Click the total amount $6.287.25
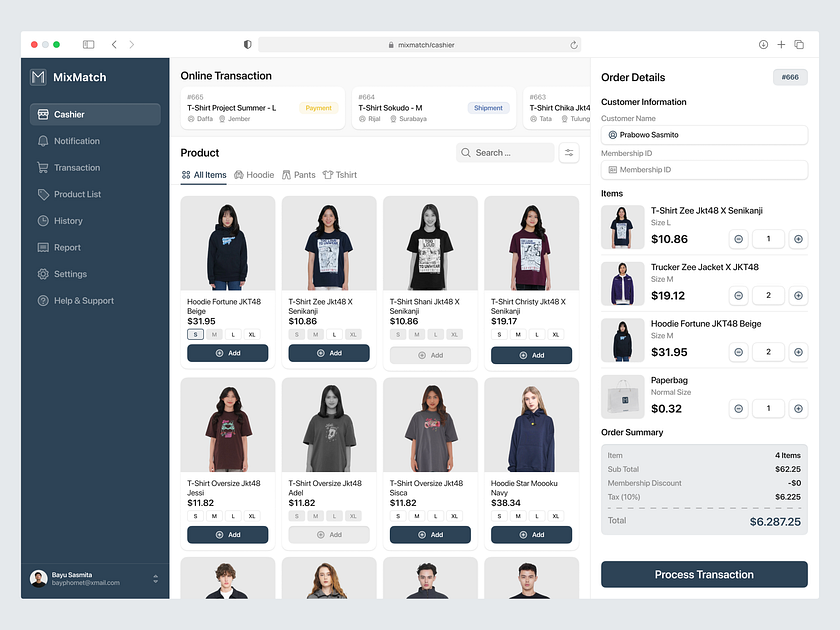 coord(775,522)
